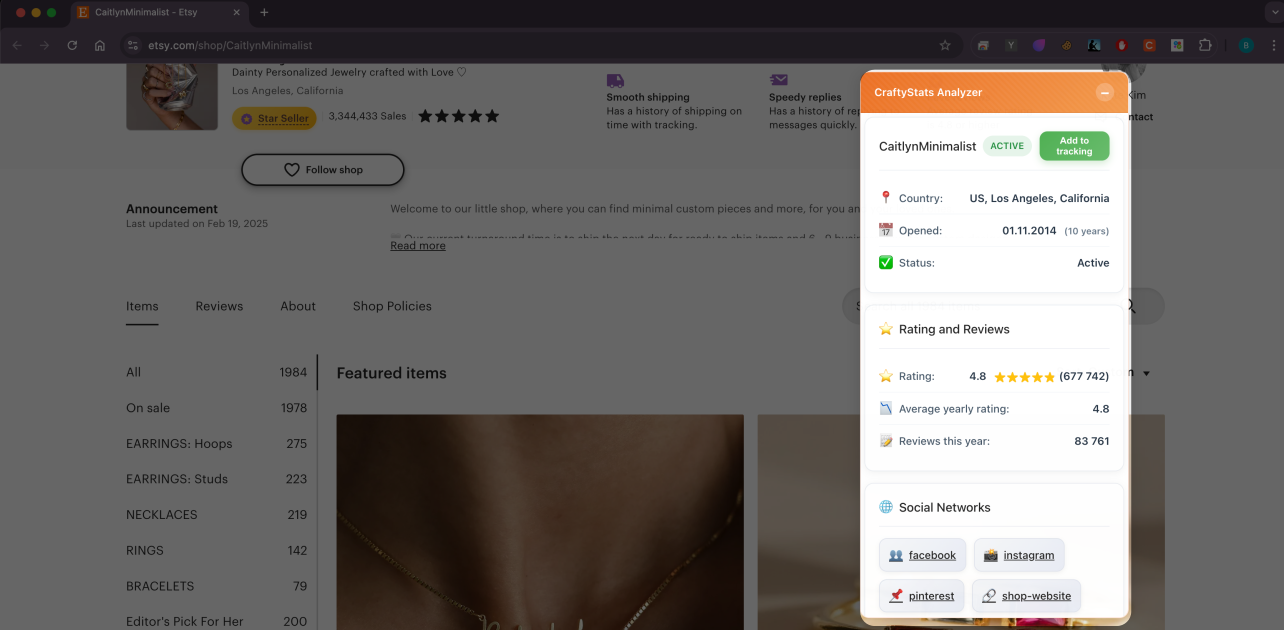
Task: Click the Follow shop button
Action: coord(322,170)
